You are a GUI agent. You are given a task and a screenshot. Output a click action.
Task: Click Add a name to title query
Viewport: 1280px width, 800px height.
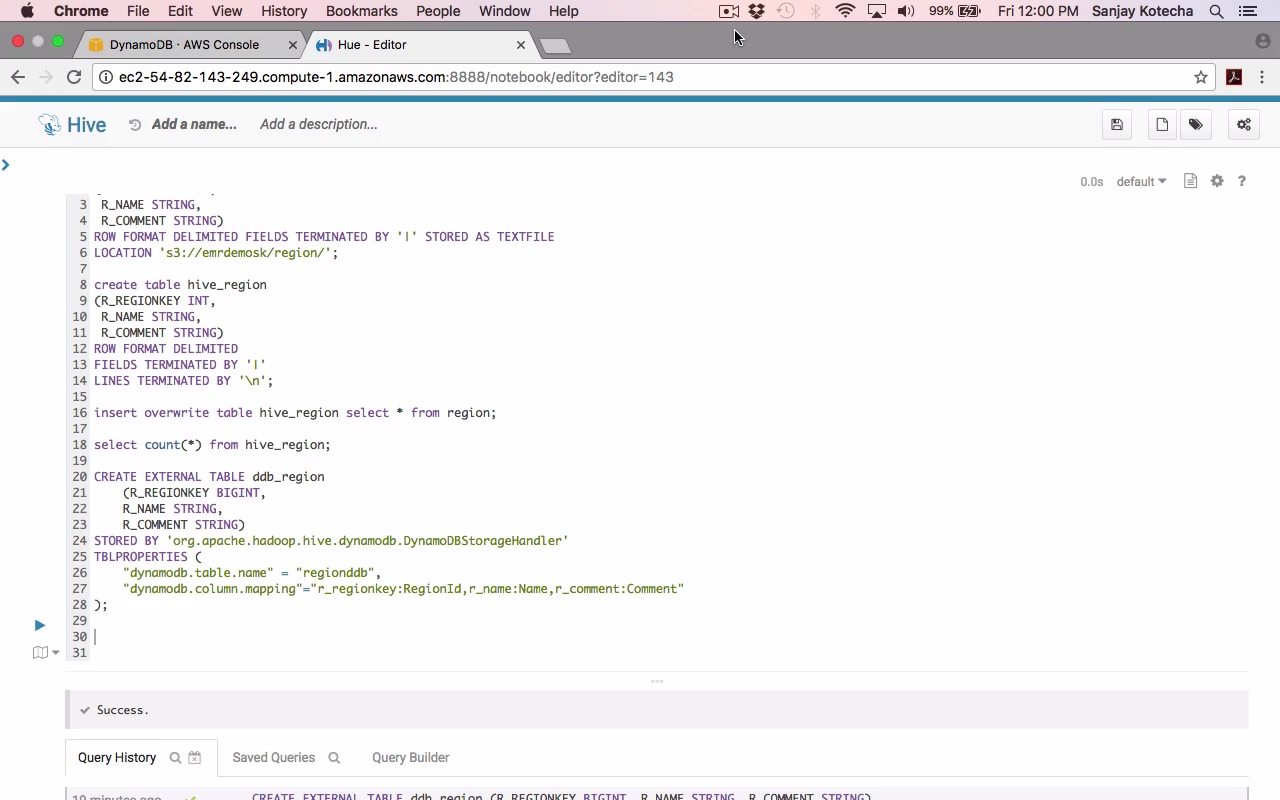point(194,125)
